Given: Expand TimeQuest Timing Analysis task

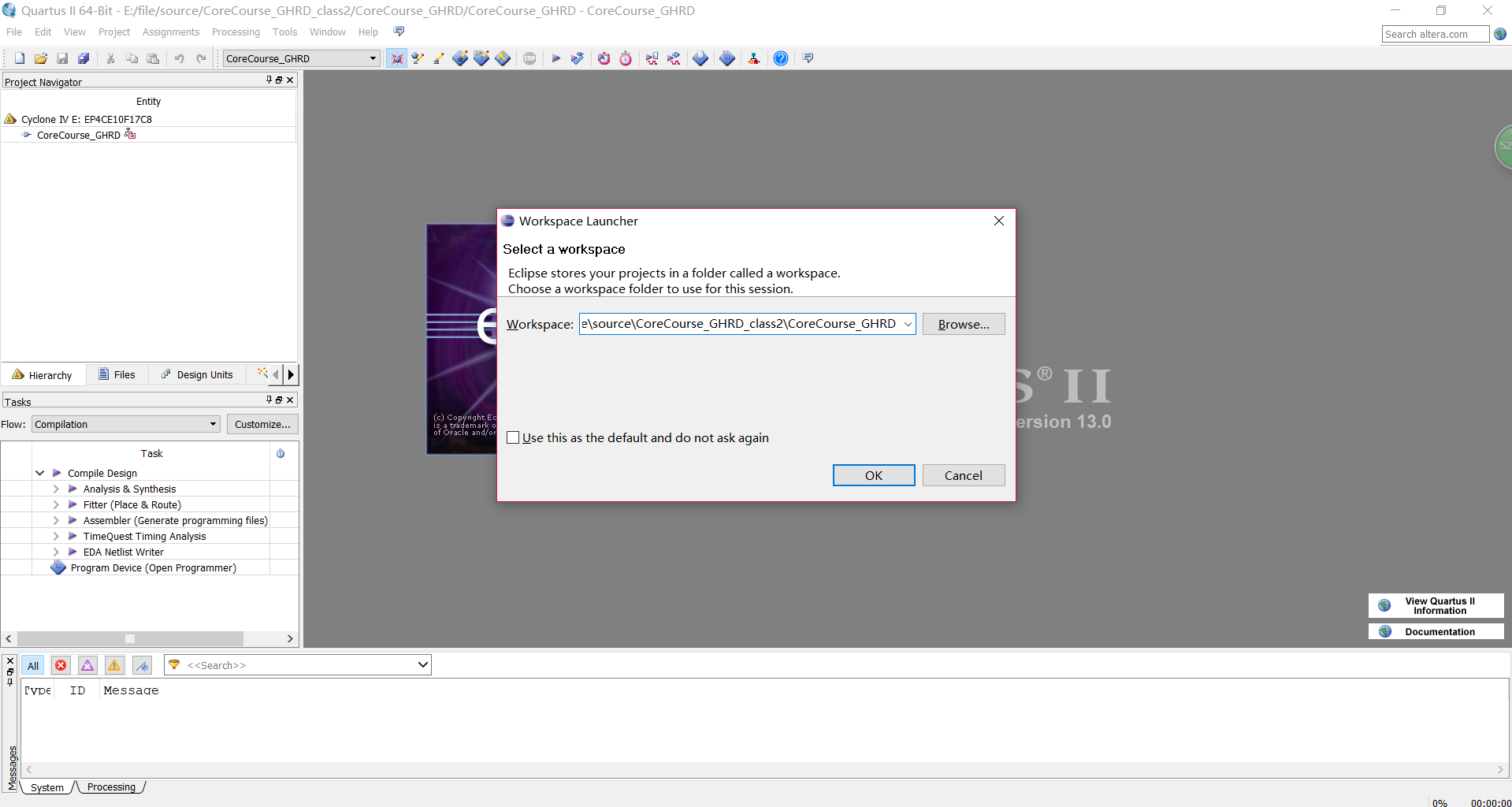Looking at the screenshot, I should click(56, 536).
